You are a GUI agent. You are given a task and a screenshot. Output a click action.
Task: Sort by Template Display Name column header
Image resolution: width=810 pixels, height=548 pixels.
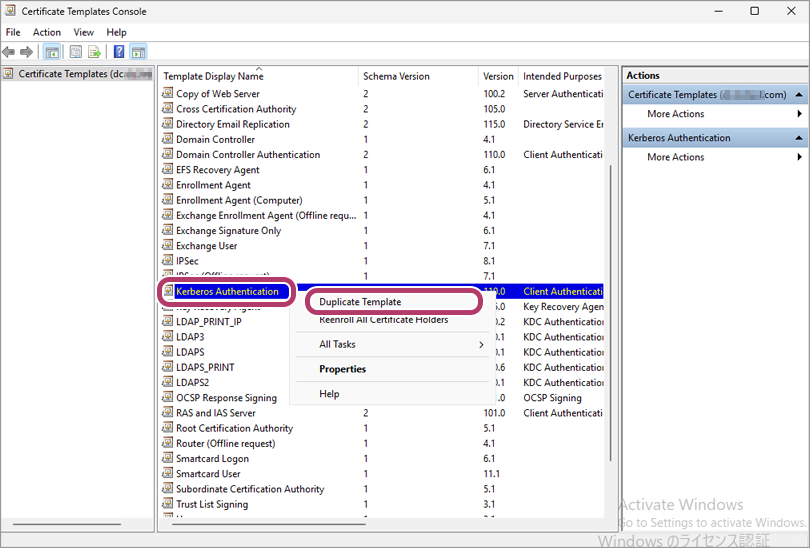tap(213, 76)
